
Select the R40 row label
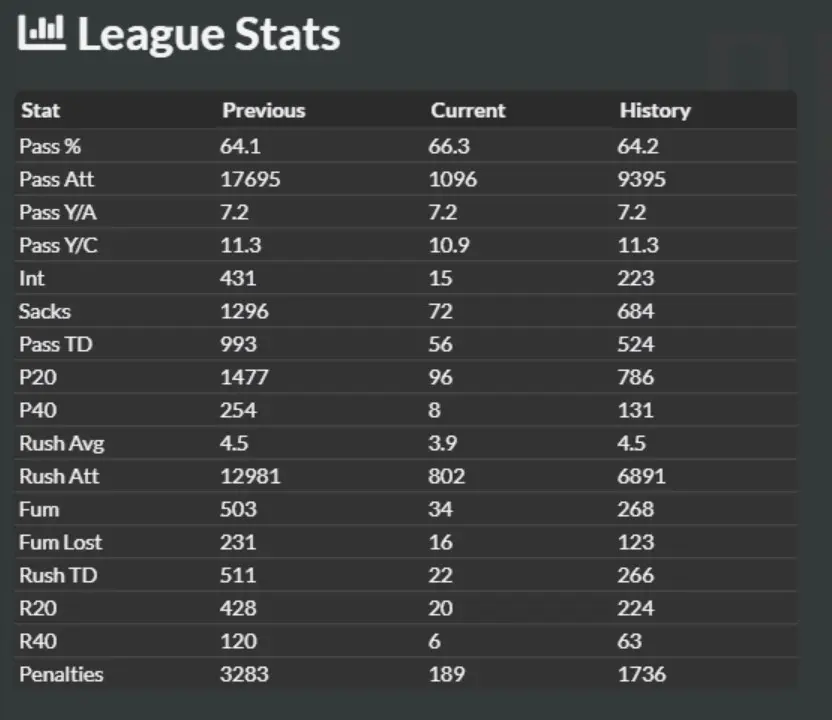point(38,641)
